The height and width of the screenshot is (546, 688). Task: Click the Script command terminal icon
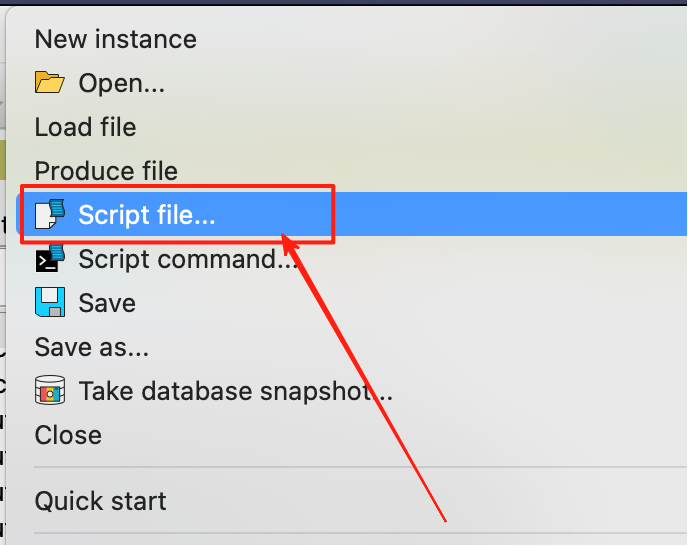pos(50,259)
